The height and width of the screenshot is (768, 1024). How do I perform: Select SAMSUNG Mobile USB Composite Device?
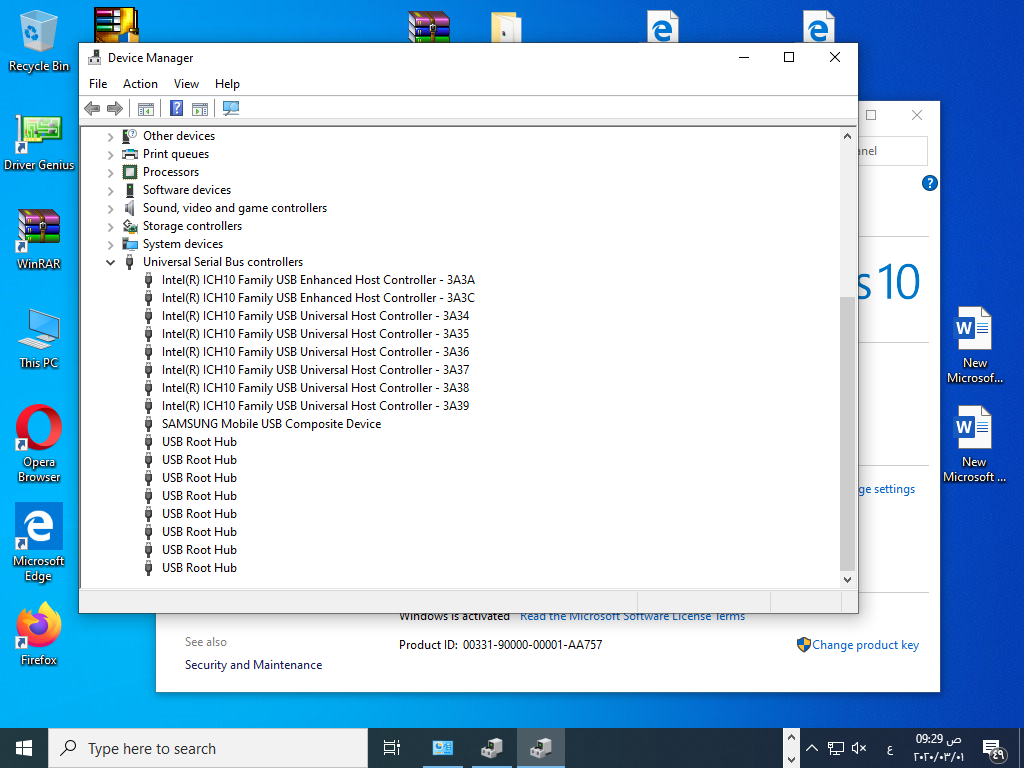pos(272,424)
